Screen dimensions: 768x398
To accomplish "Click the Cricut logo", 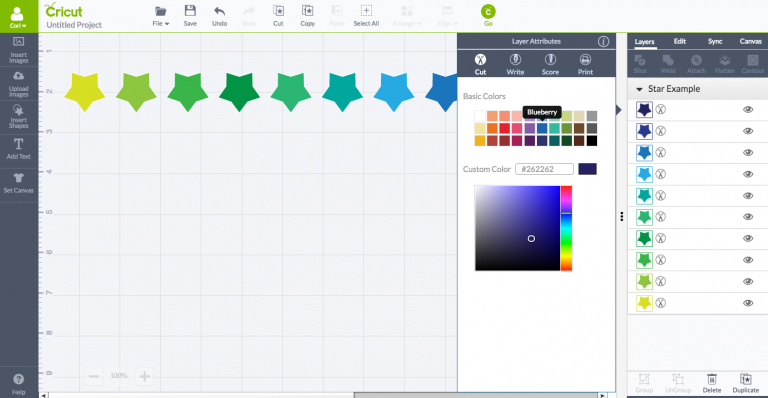I will [63, 10].
